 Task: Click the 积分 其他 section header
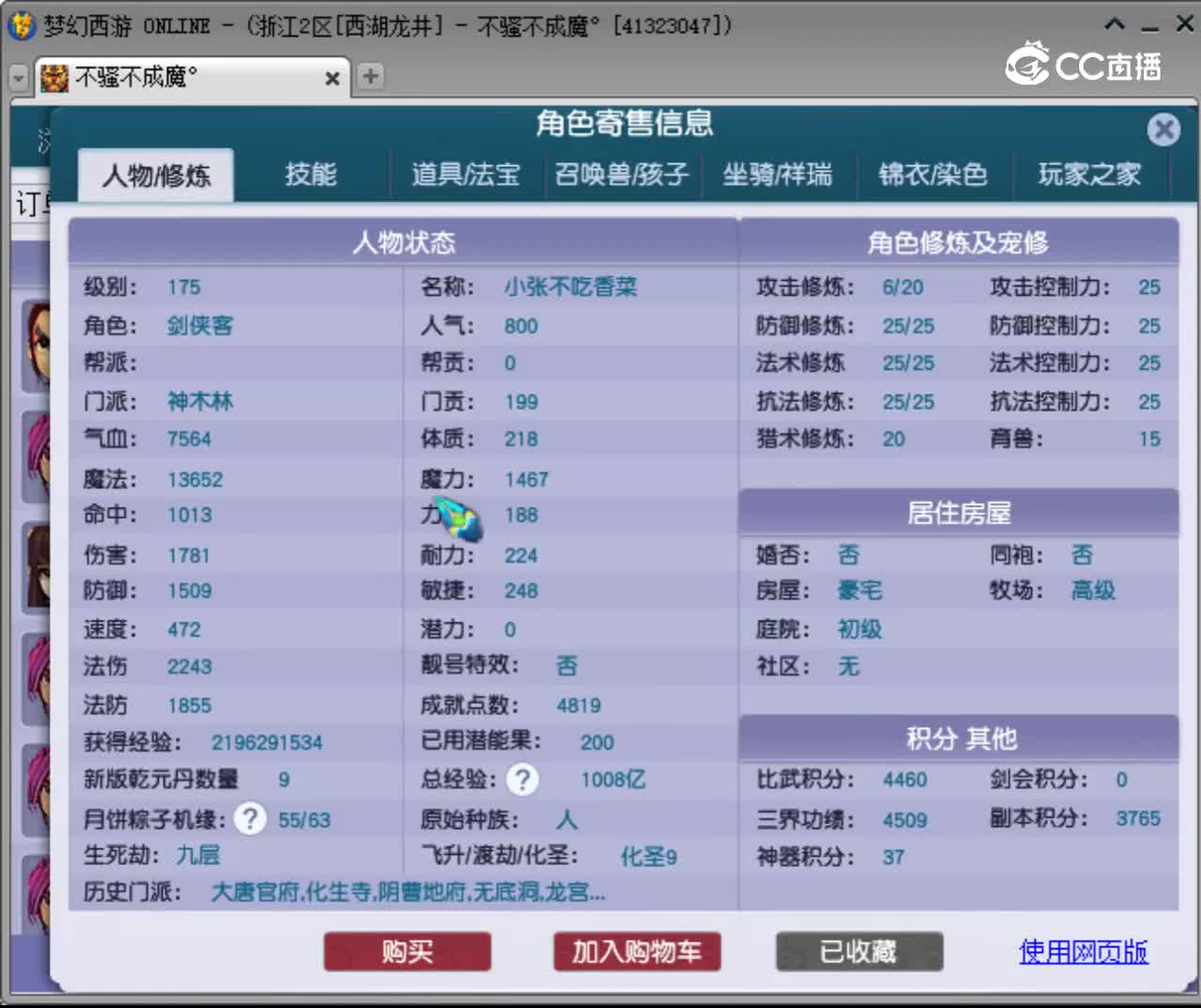pos(958,739)
